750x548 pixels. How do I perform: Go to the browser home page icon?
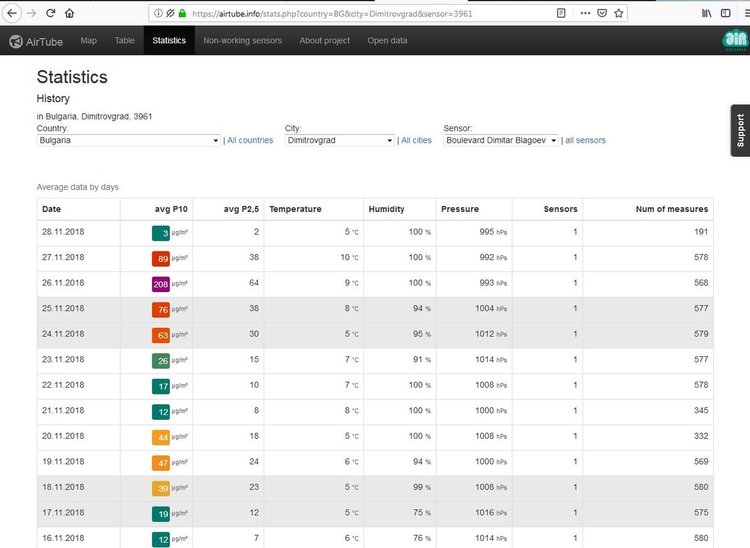coord(69,13)
